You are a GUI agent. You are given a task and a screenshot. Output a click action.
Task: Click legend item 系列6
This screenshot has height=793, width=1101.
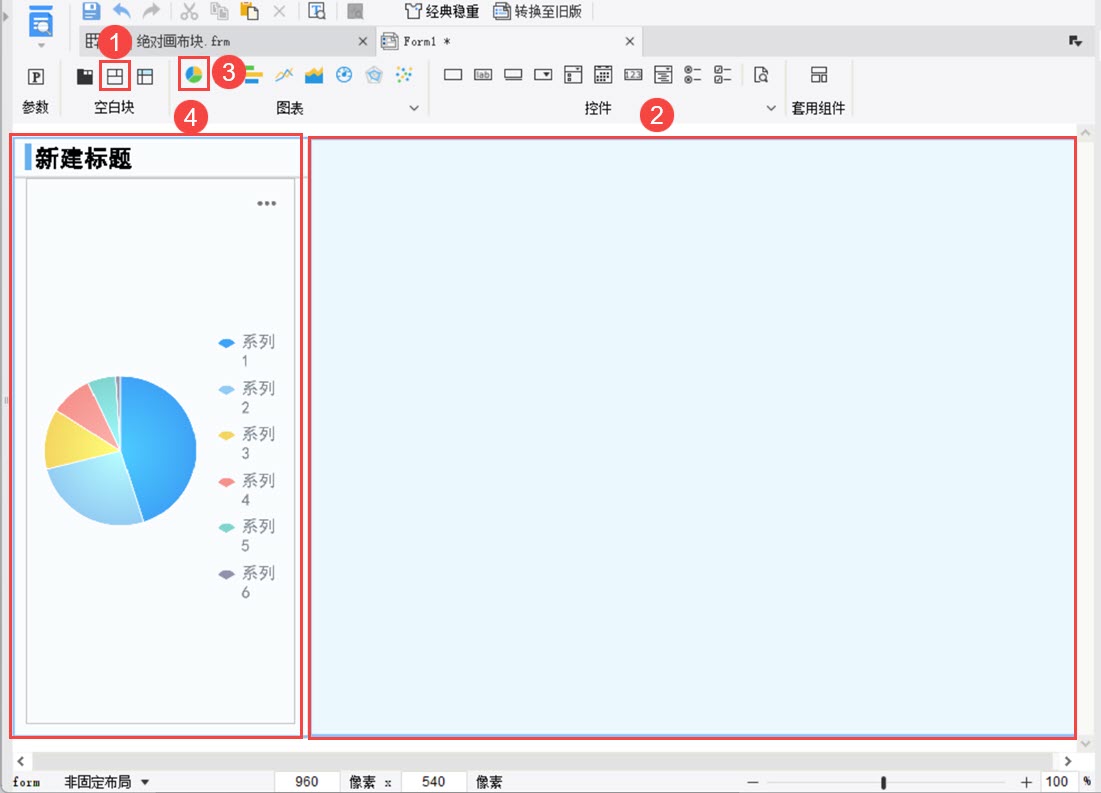point(247,582)
